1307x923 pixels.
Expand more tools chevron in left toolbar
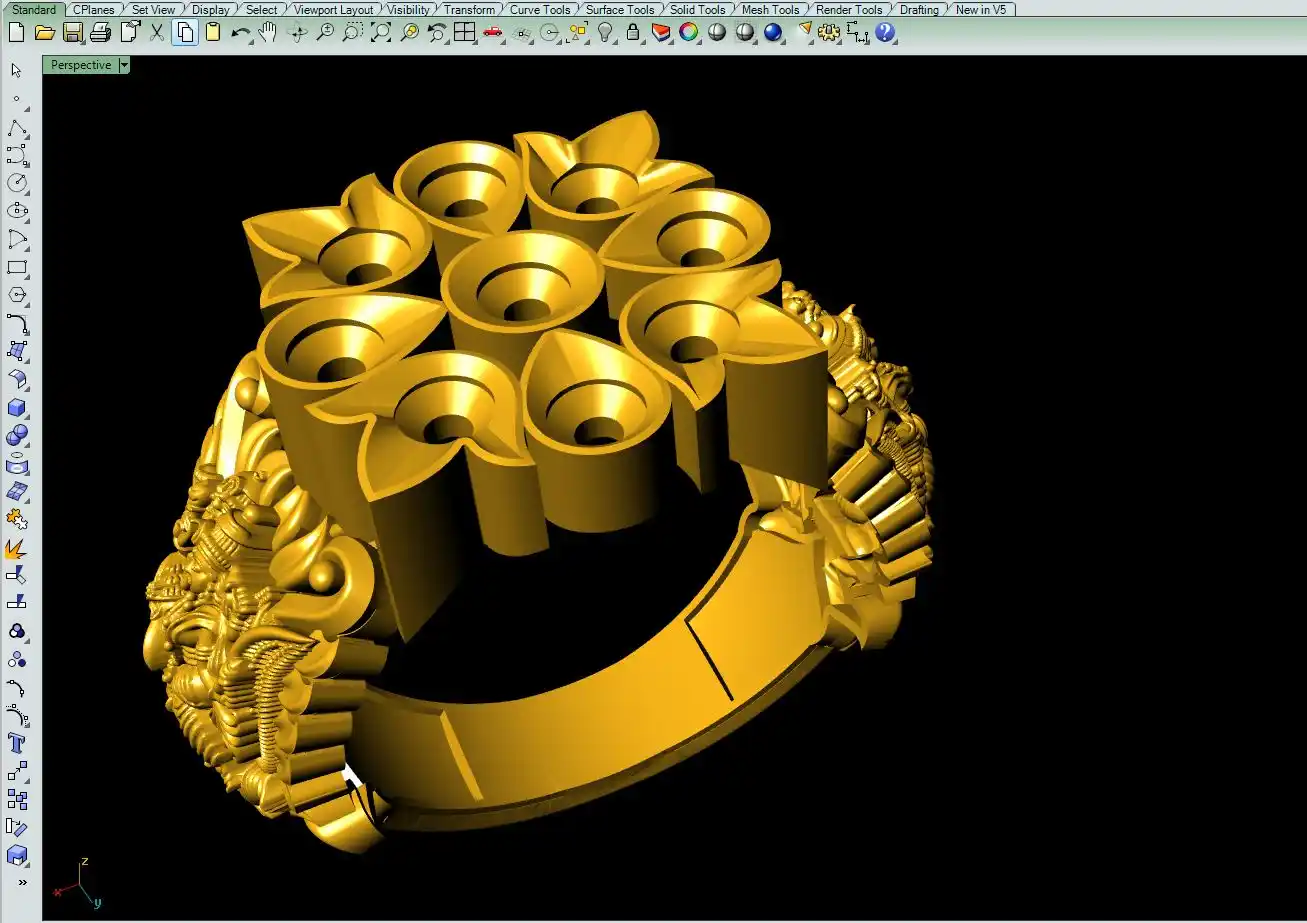point(22,883)
